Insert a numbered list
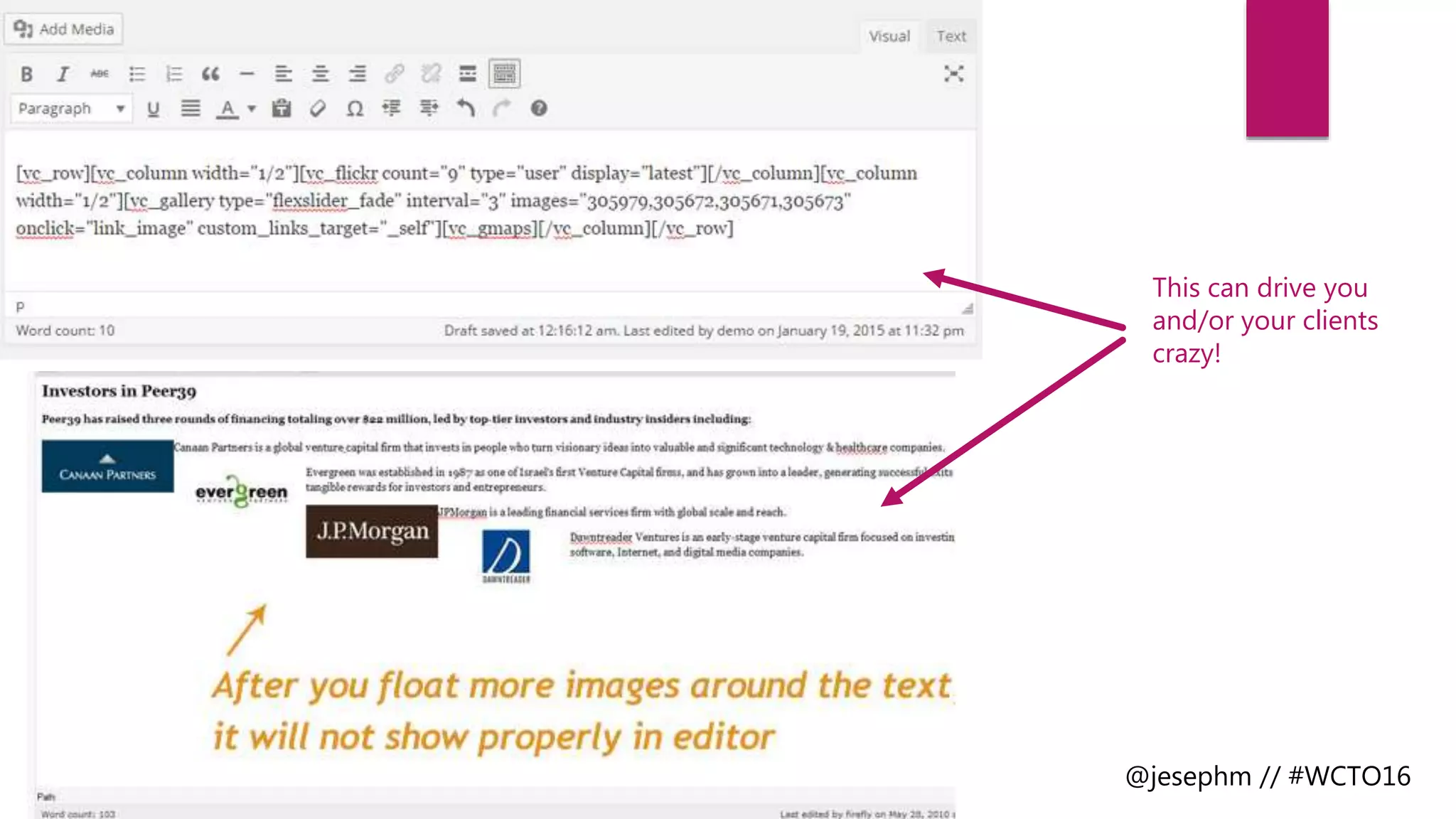 click(173, 74)
